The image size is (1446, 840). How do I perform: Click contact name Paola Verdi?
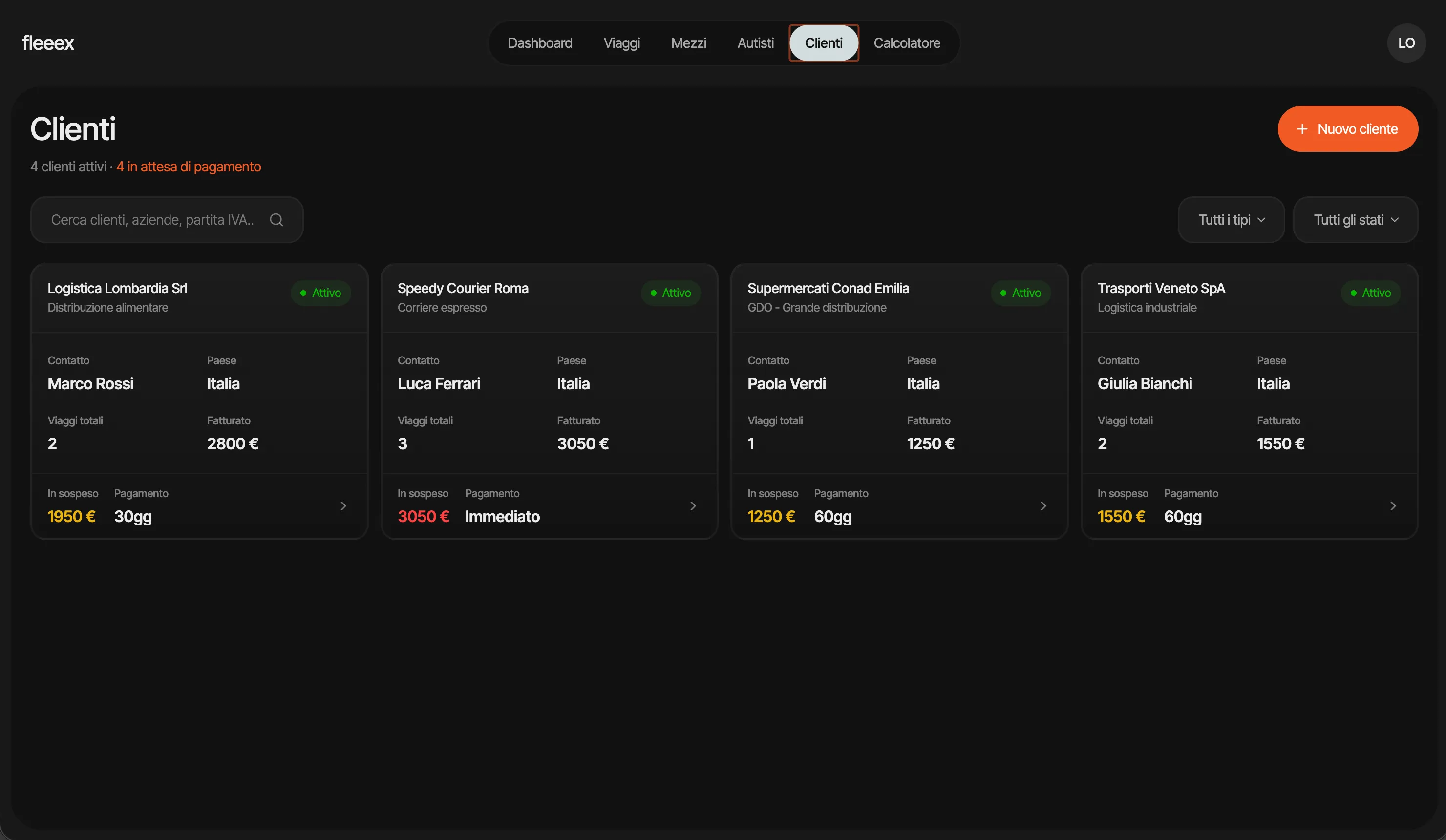787,384
